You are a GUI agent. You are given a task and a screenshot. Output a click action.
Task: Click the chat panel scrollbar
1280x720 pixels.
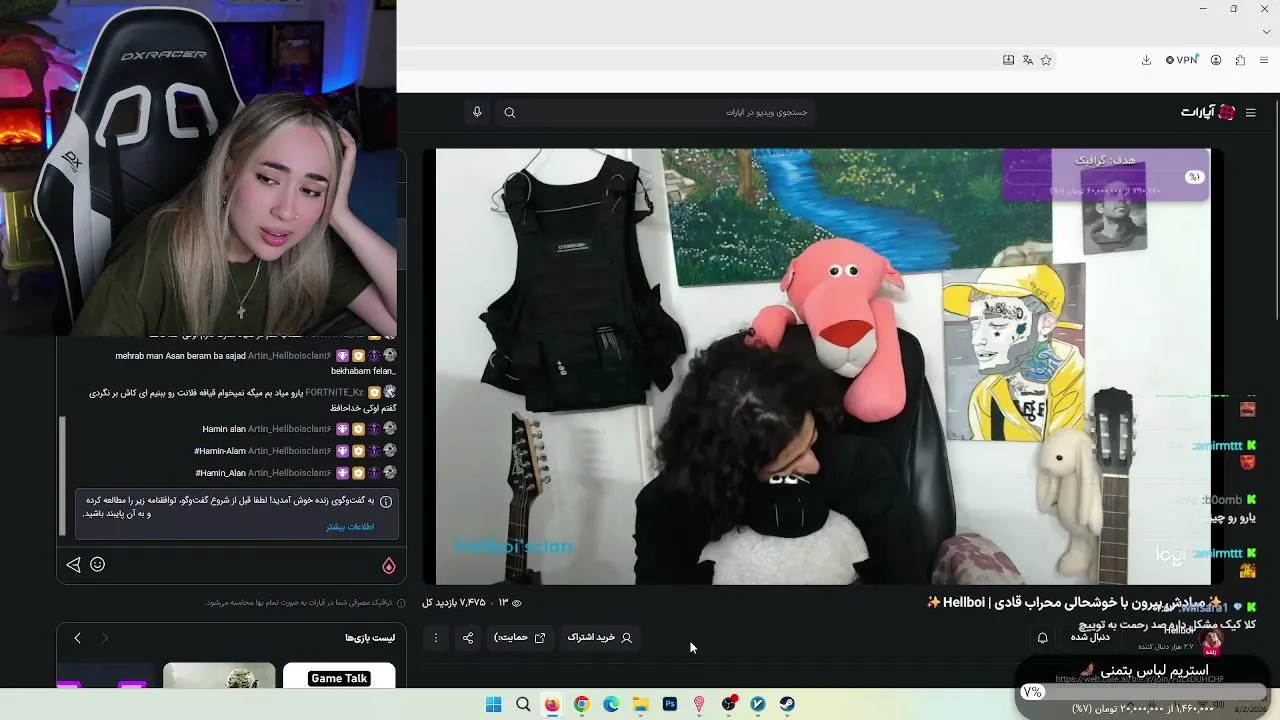tap(62, 476)
